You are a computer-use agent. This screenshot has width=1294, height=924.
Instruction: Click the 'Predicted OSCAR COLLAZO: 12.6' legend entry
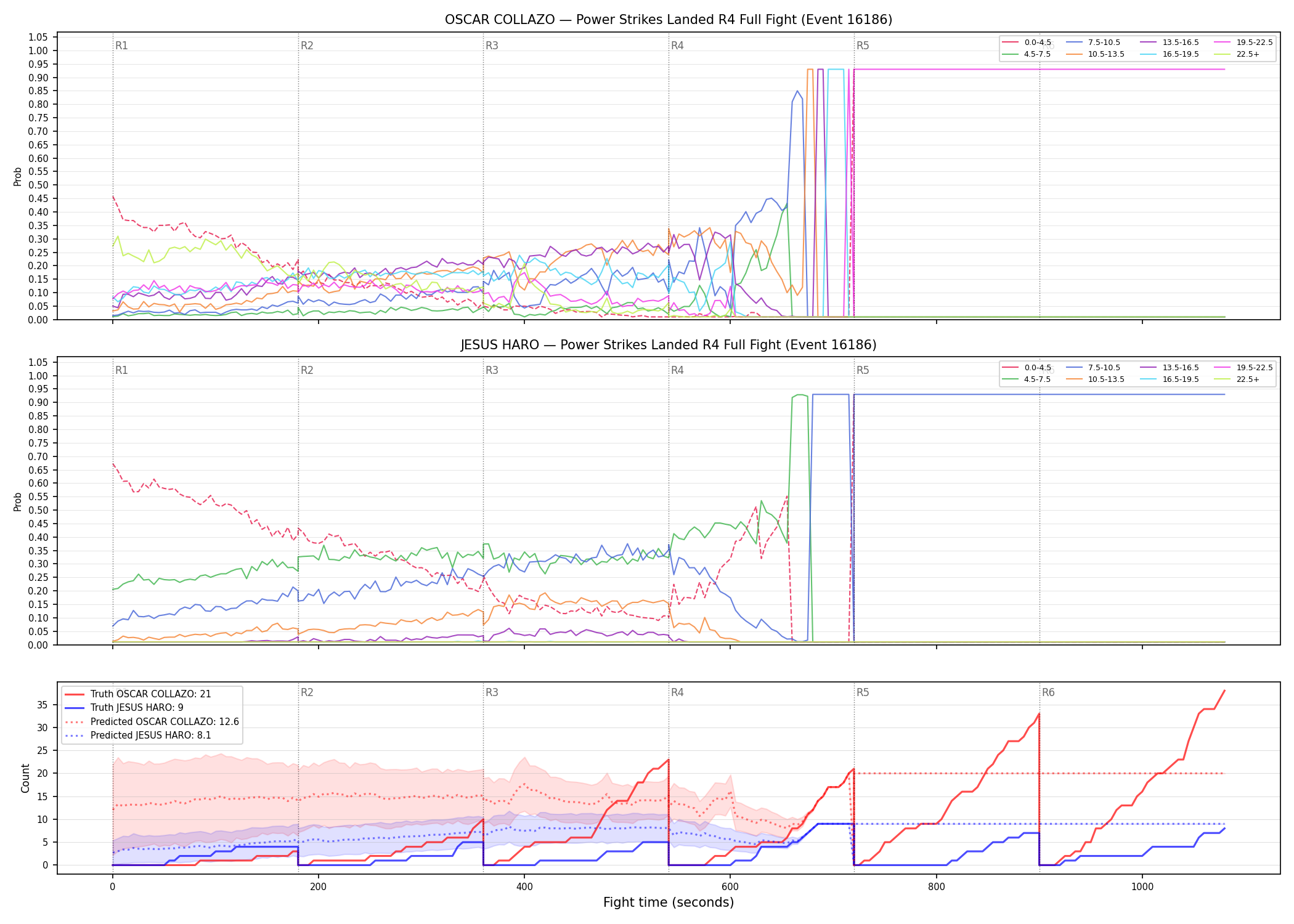point(152,722)
